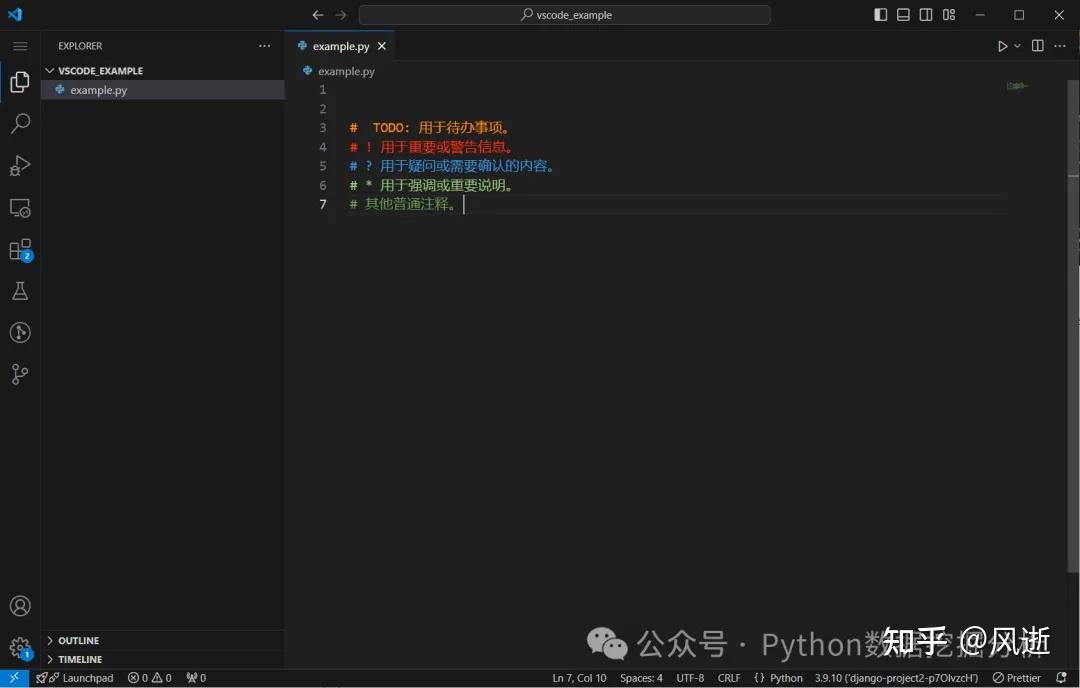Select the example.py editor tab
This screenshot has width=1080, height=688.
coord(340,46)
